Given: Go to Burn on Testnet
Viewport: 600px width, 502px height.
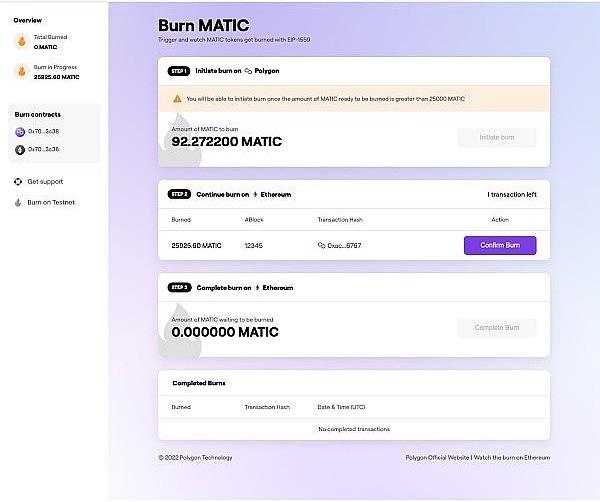Looking at the screenshot, I should [50, 202].
